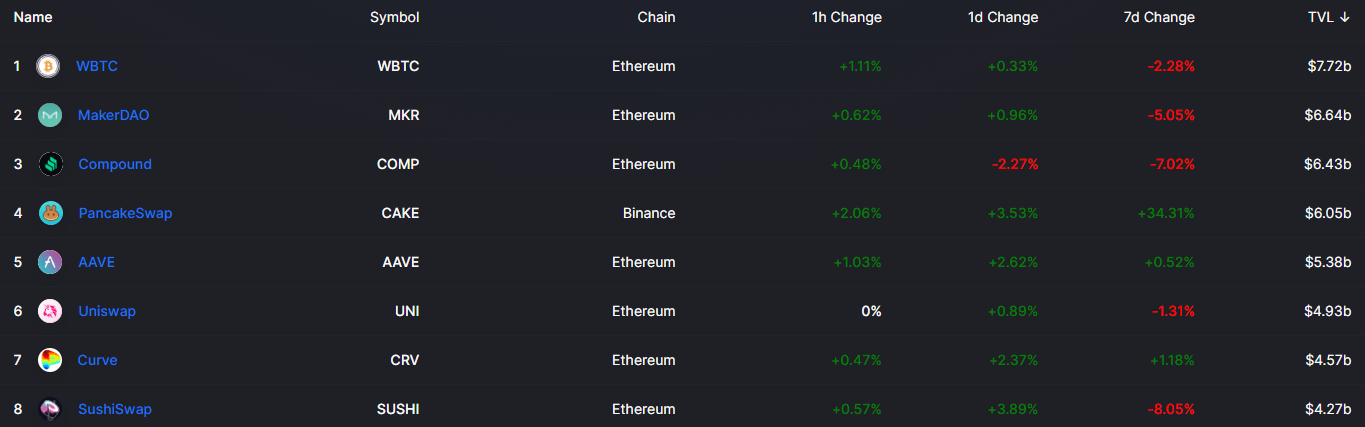Click the SushiSwap logo icon
The width and height of the screenshot is (1365, 427).
click(50, 409)
